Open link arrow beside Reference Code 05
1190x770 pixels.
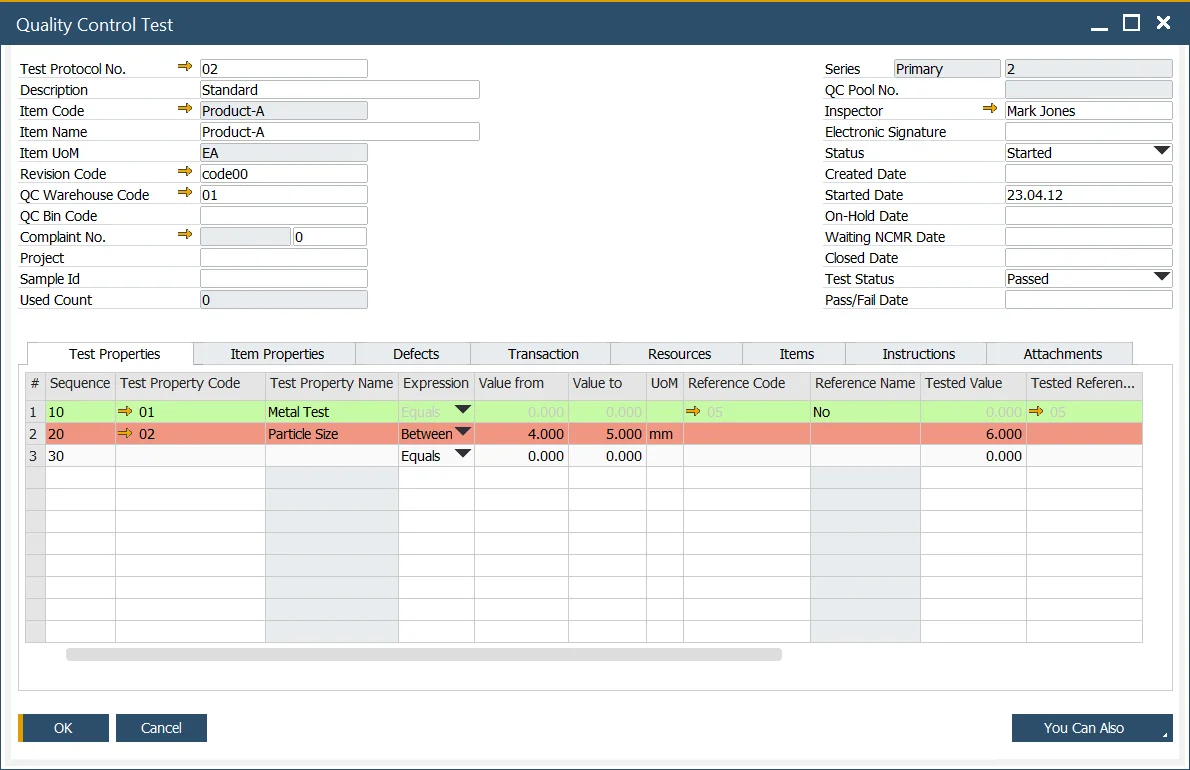(x=693, y=411)
